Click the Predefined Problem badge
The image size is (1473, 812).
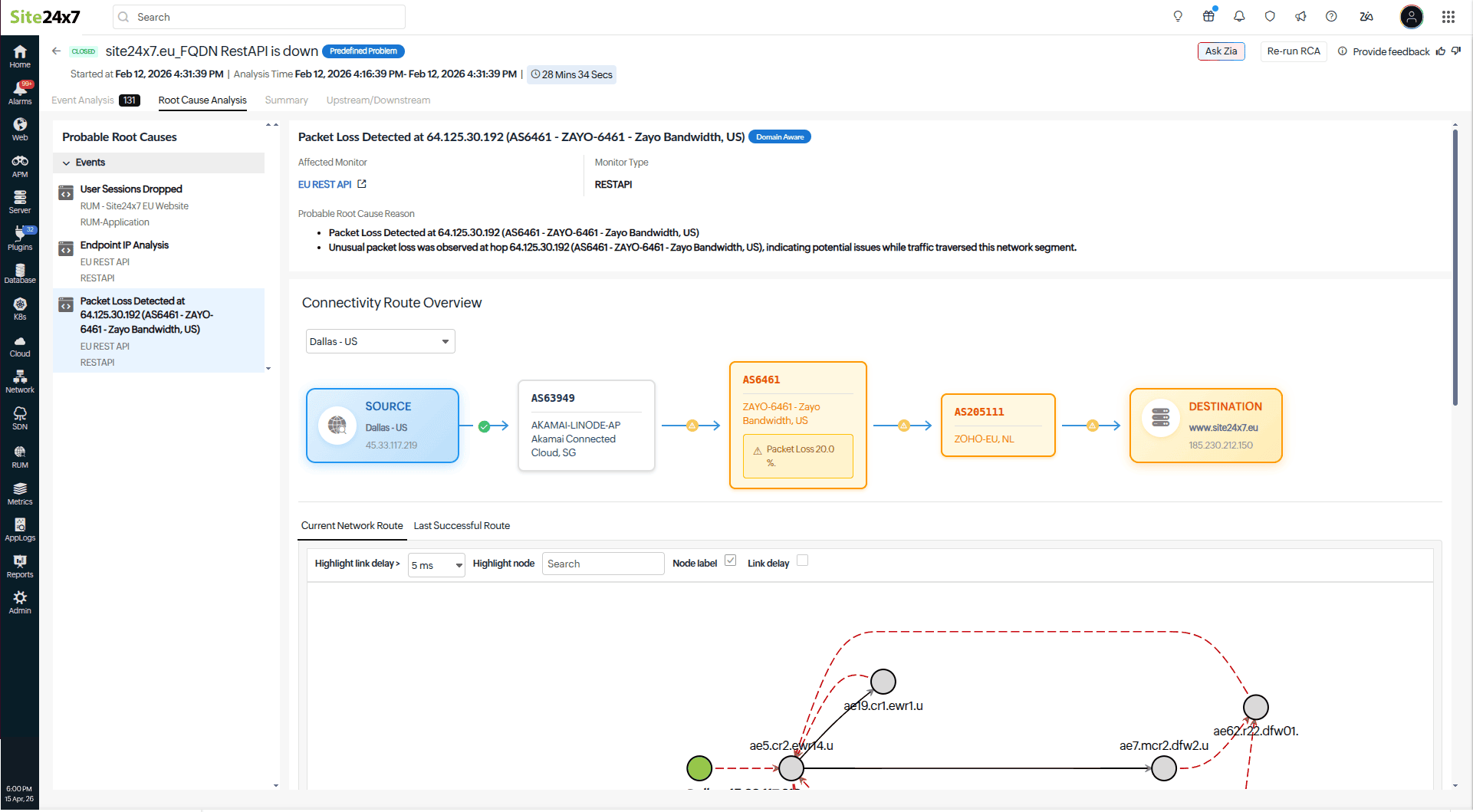pyautogui.click(x=363, y=51)
